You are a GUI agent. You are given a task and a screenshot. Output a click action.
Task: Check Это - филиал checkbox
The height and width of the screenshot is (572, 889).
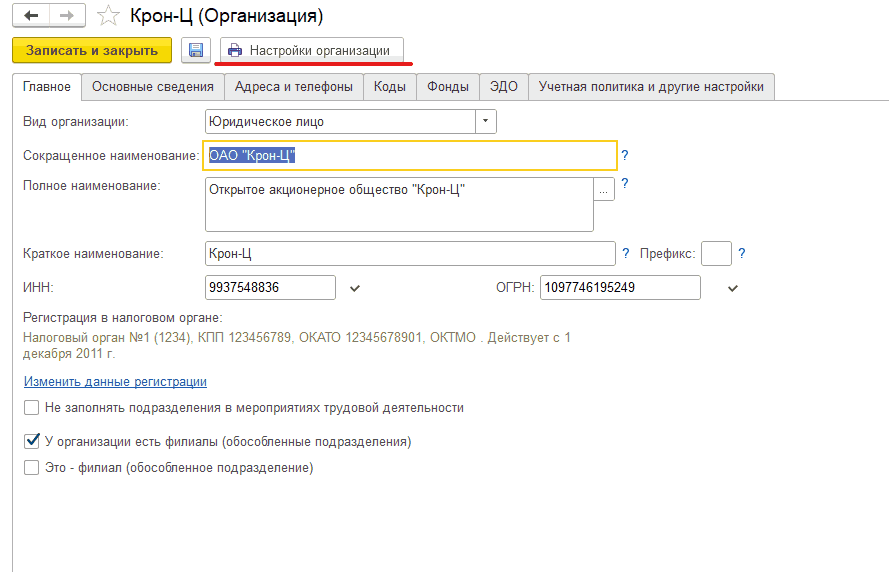[x=32, y=468]
